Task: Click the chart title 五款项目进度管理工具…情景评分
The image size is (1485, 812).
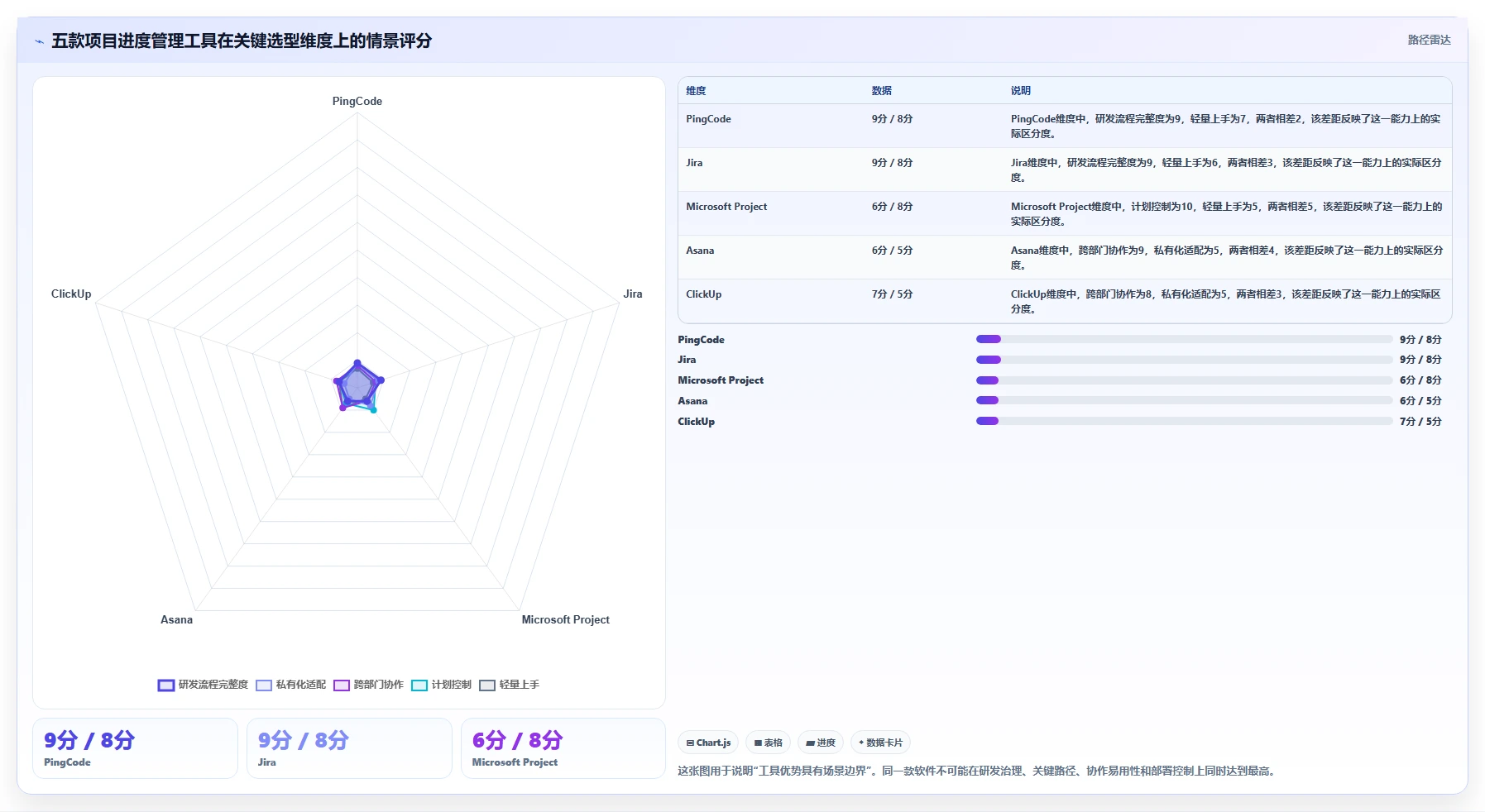Action: 242,41
